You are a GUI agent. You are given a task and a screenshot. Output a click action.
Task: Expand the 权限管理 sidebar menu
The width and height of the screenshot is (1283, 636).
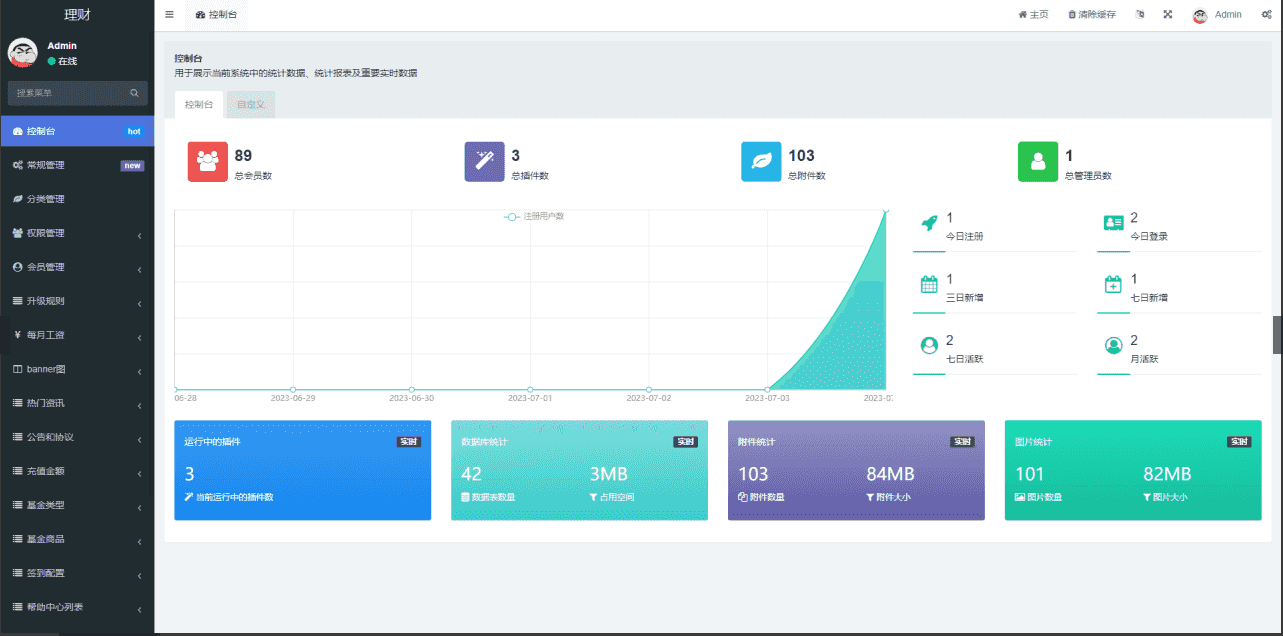click(x=77, y=233)
